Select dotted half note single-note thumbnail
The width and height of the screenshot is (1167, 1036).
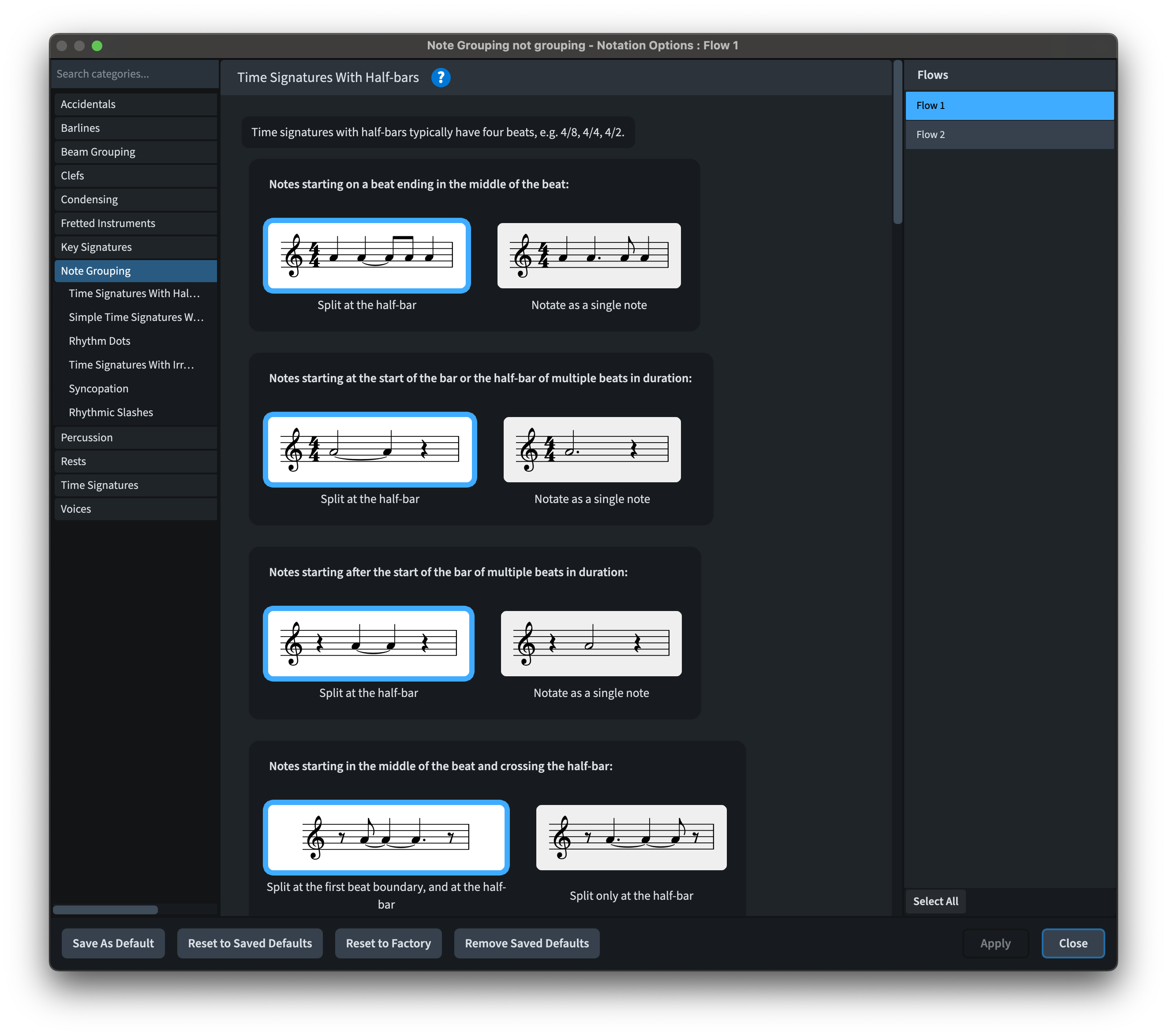(x=591, y=450)
